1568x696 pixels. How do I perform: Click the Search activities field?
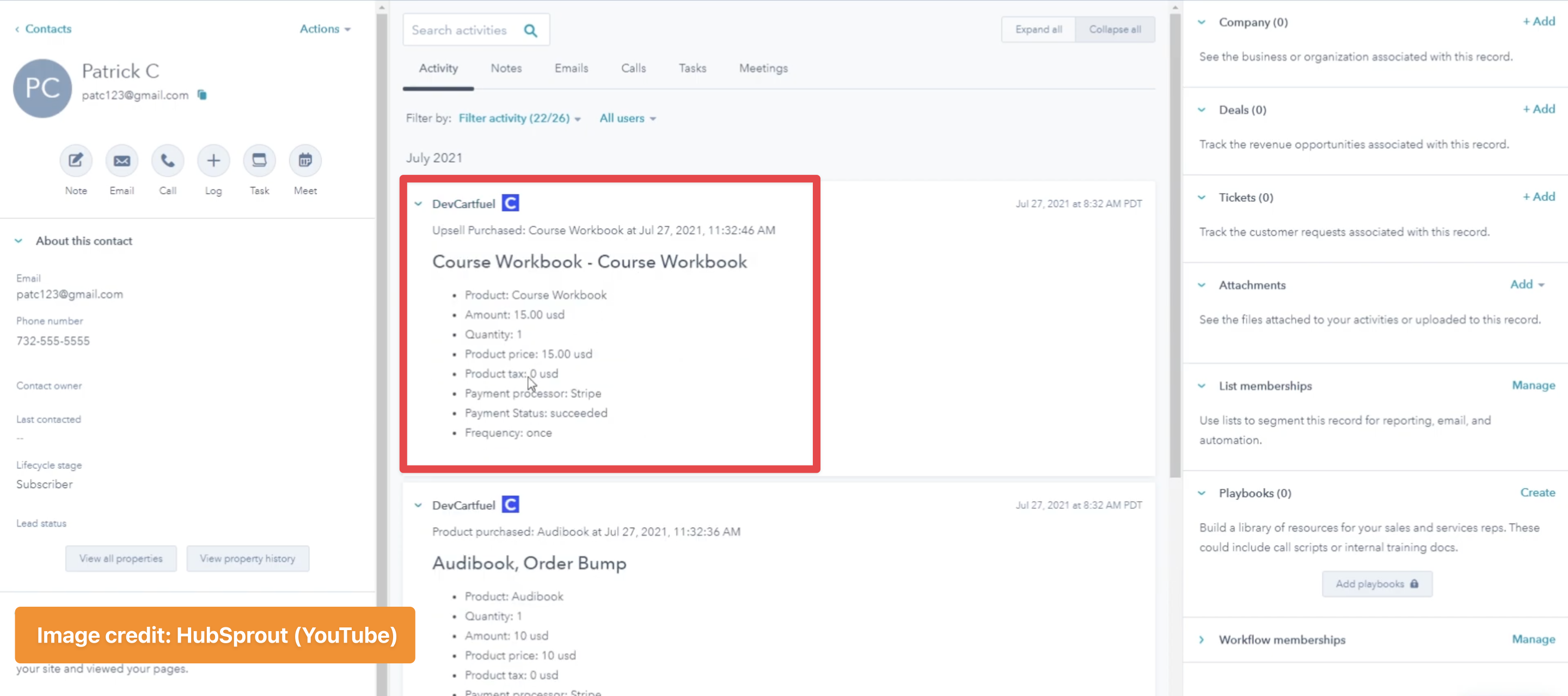(460, 30)
